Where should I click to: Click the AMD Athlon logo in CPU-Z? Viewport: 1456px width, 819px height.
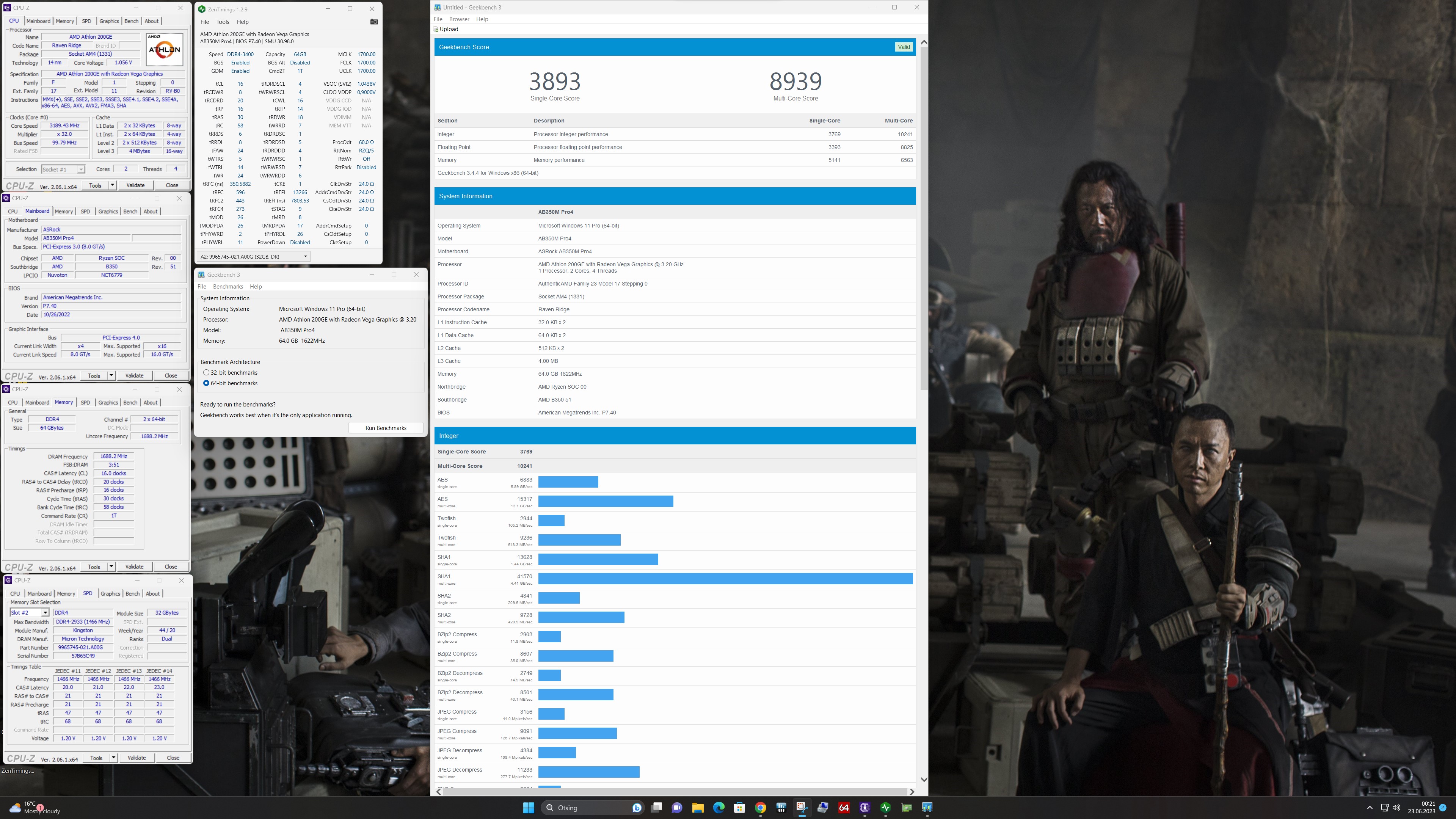tap(165, 49)
